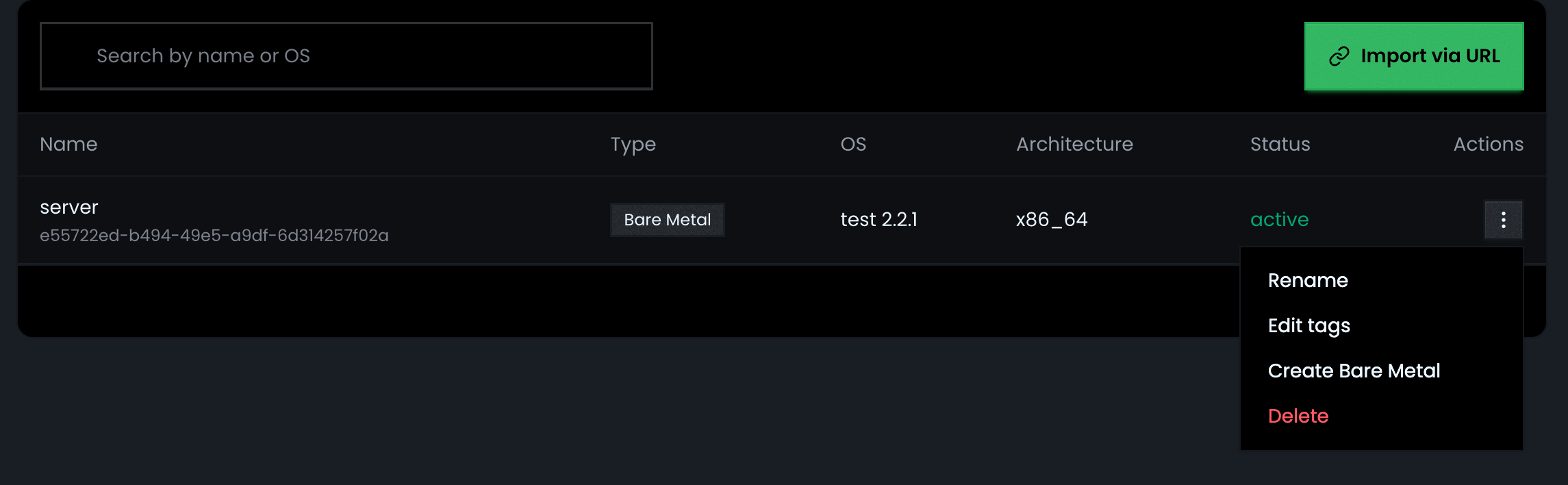Viewport: 1568px width, 485px height.
Task: Click the image ID starting with e55722ed
Action: pyautogui.click(x=214, y=236)
